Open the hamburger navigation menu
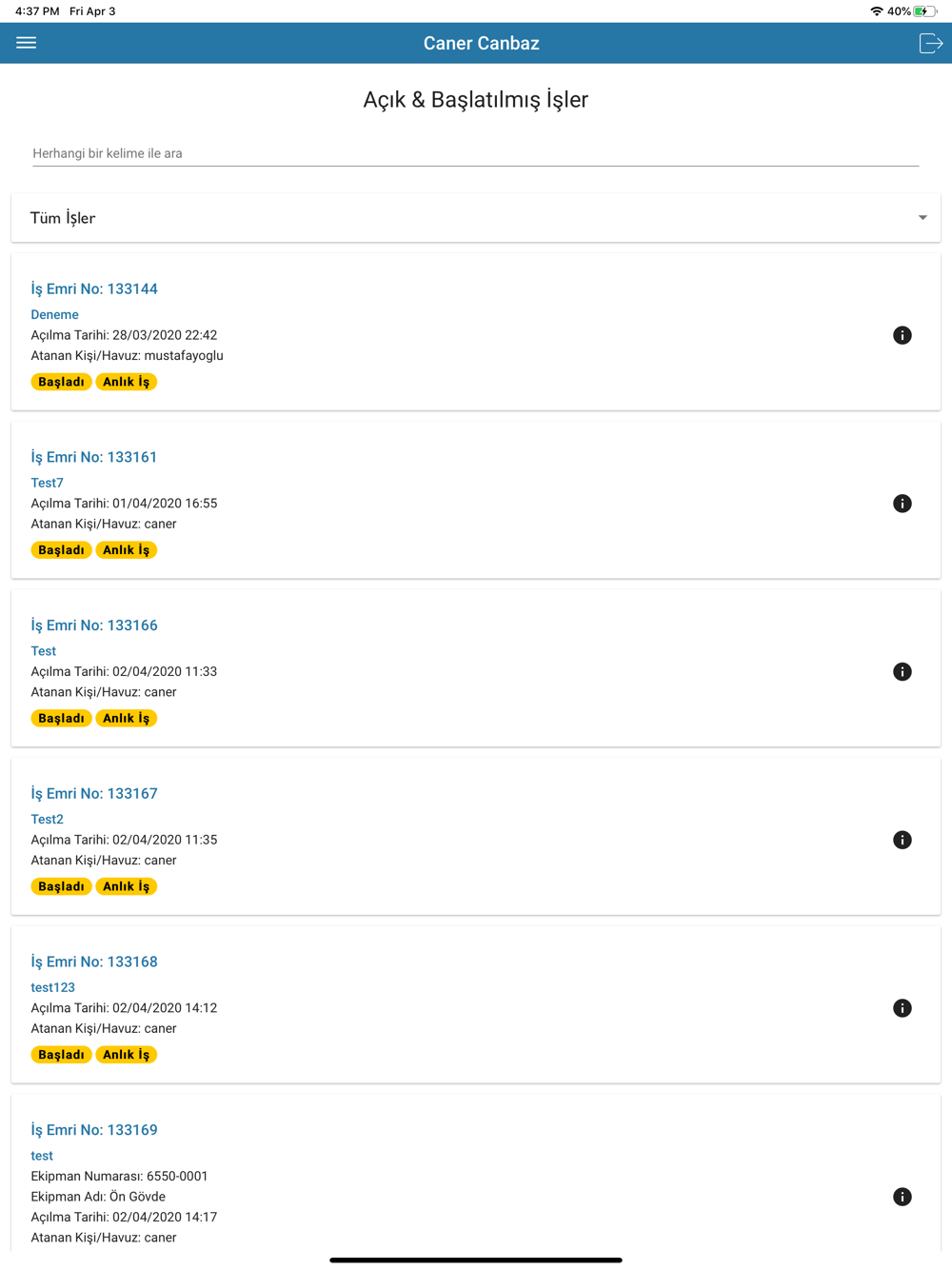 27,43
